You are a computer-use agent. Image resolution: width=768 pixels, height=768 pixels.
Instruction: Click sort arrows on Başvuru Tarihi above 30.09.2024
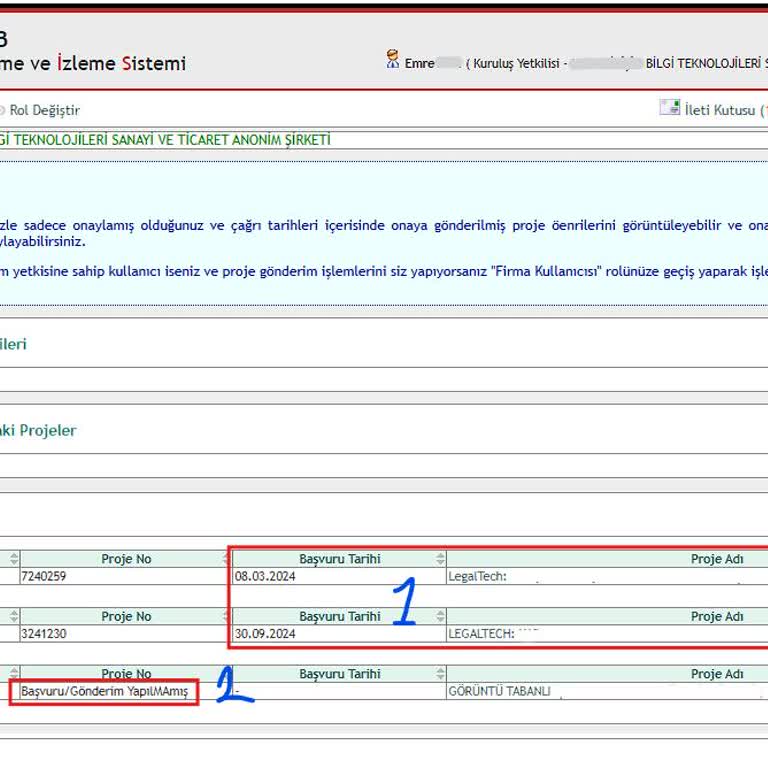coord(440,617)
